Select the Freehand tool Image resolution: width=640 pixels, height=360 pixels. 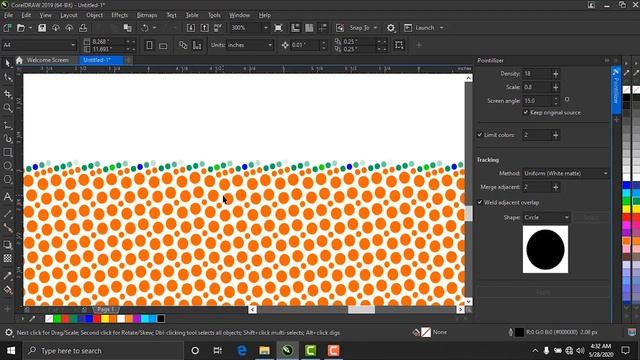7,125
